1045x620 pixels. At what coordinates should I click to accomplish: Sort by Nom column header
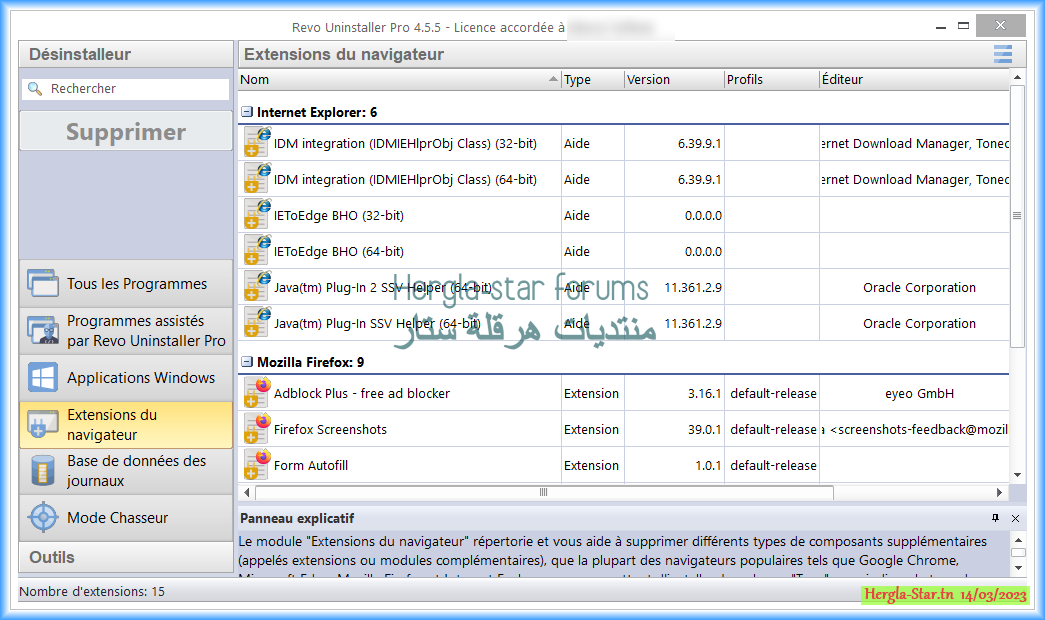click(x=399, y=79)
